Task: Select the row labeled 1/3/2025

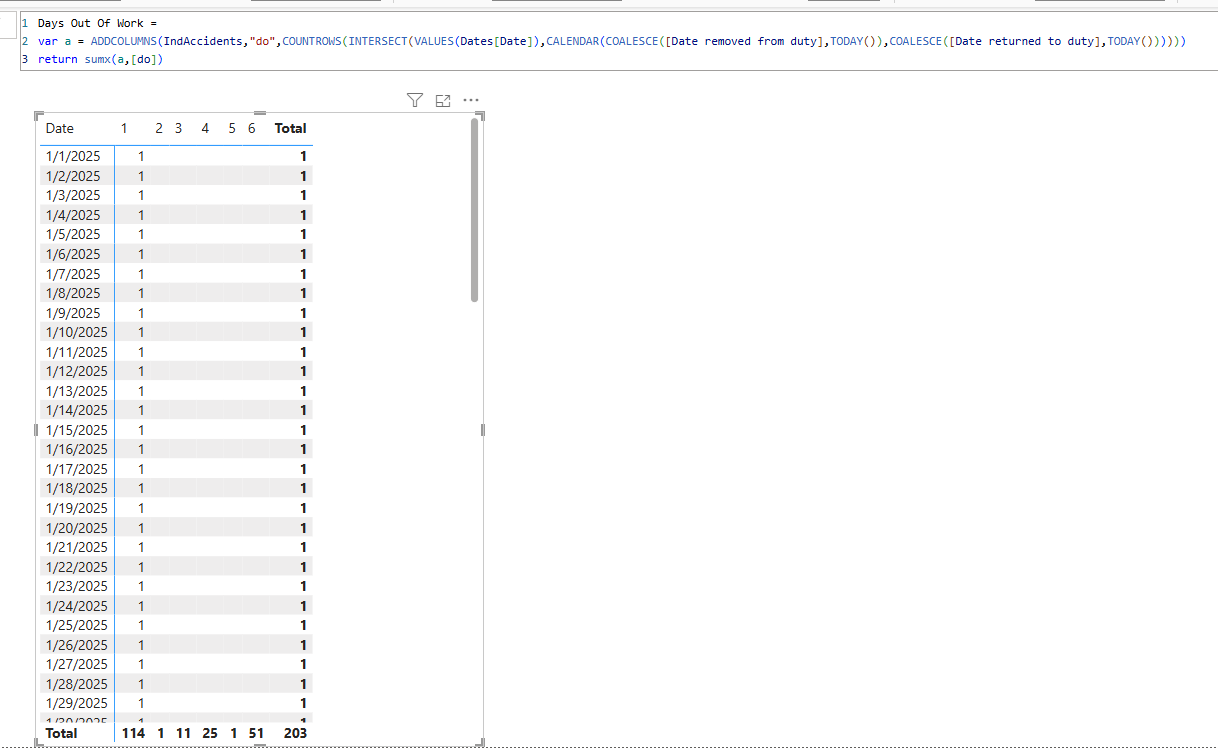Action: [176, 195]
